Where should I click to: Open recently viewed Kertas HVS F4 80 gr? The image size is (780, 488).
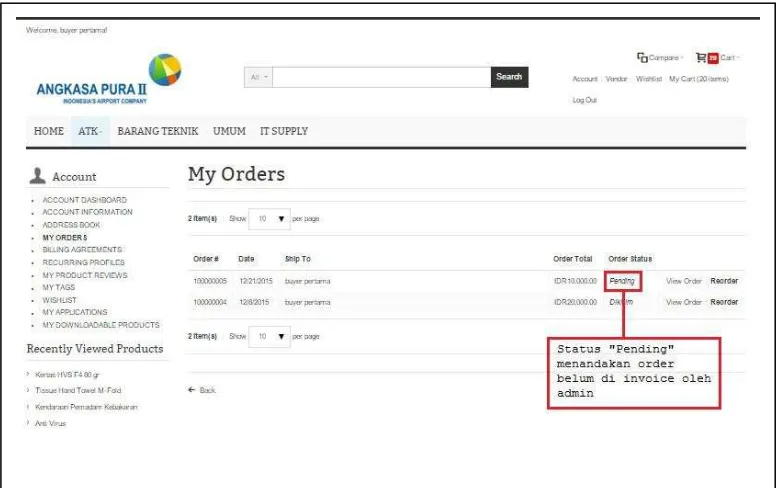67,375
